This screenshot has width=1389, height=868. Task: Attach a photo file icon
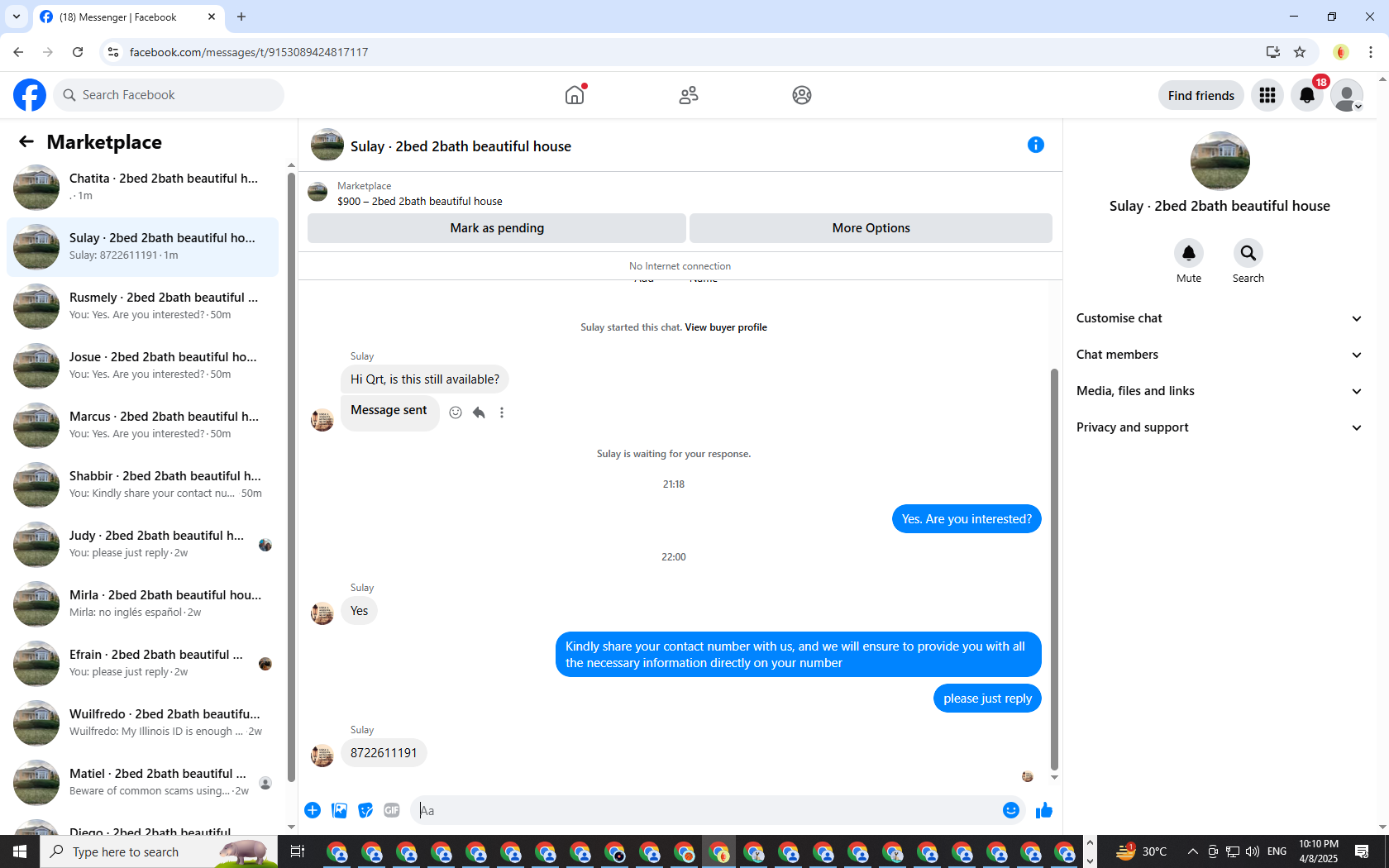pos(339,810)
